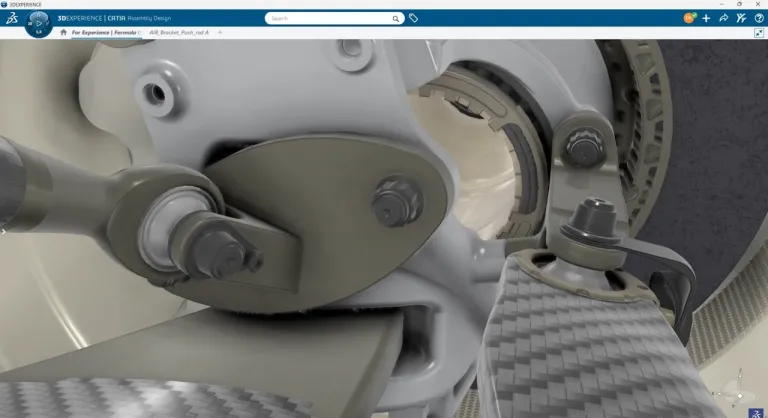Click the compass play button
The image size is (768, 418).
pos(39,24)
